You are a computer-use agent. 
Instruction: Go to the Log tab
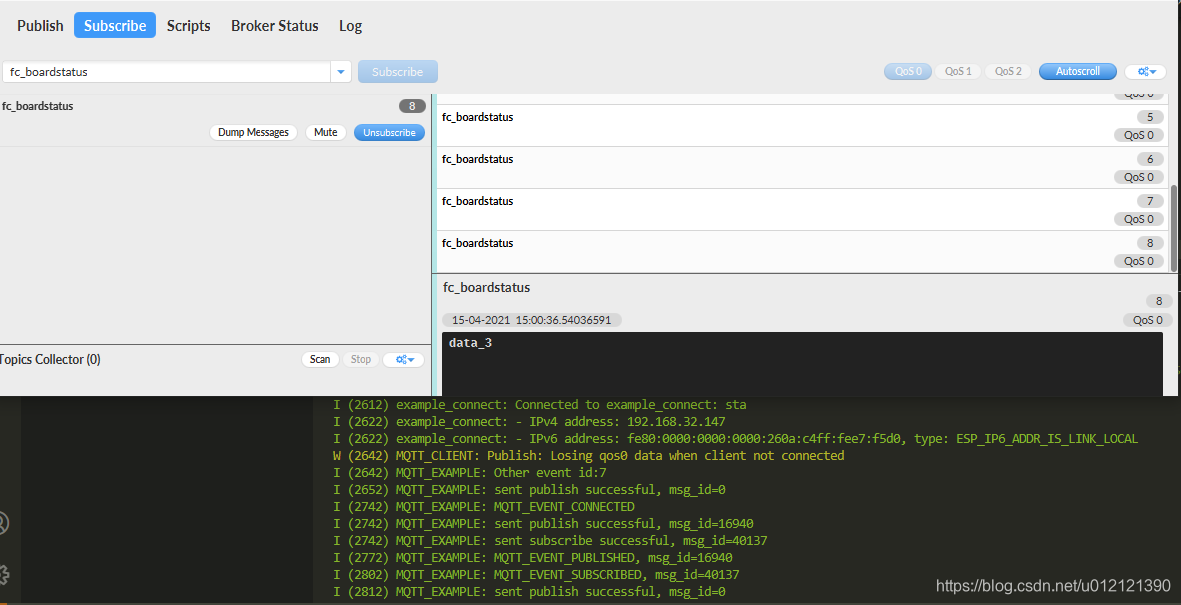click(x=350, y=26)
